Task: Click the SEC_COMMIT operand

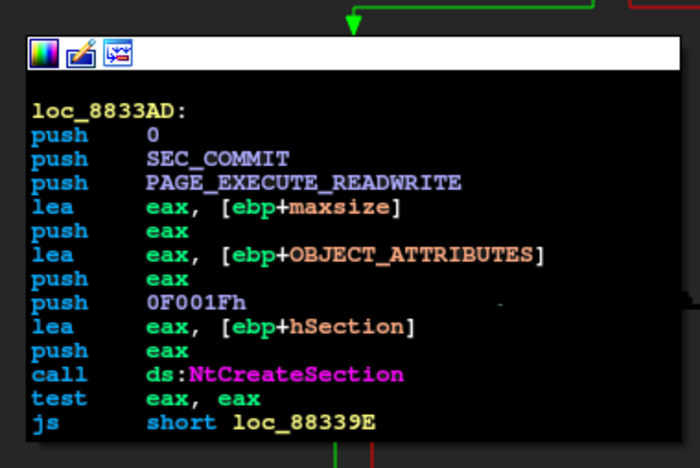Action: click(218, 159)
